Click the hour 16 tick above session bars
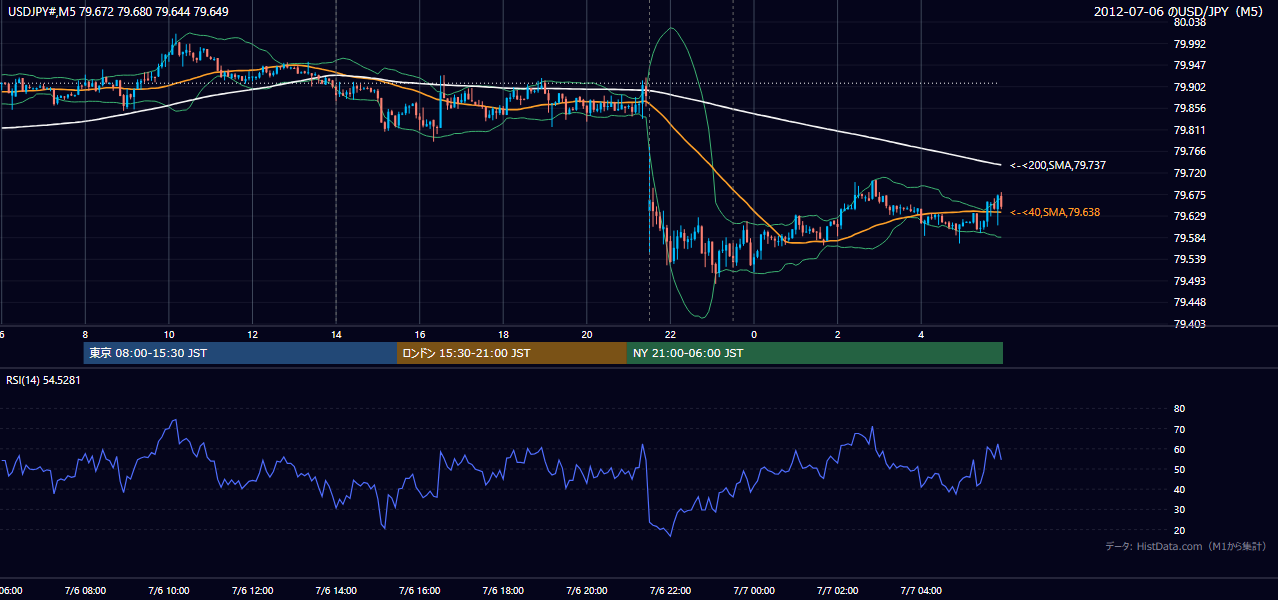 pyautogui.click(x=419, y=334)
